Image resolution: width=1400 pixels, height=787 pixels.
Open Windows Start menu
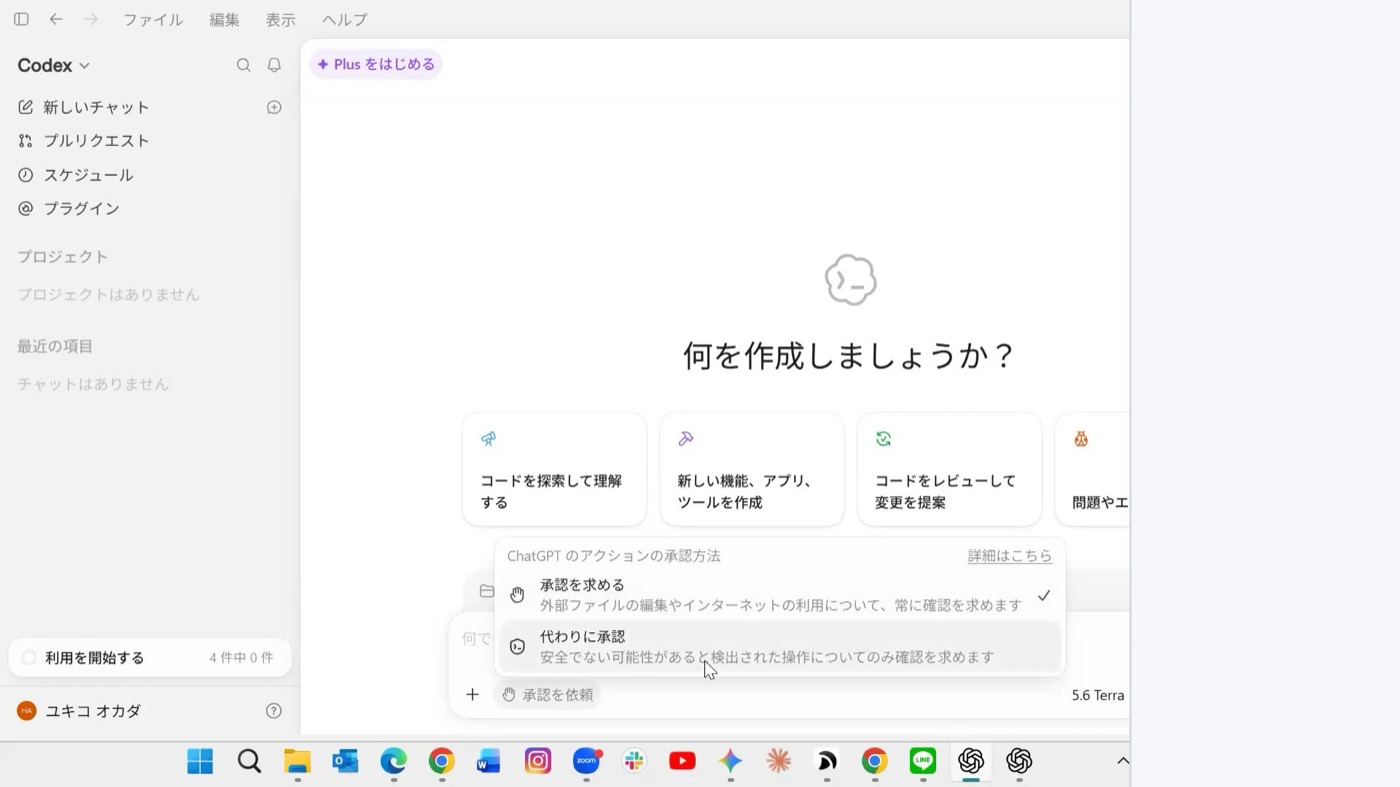tap(200, 761)
